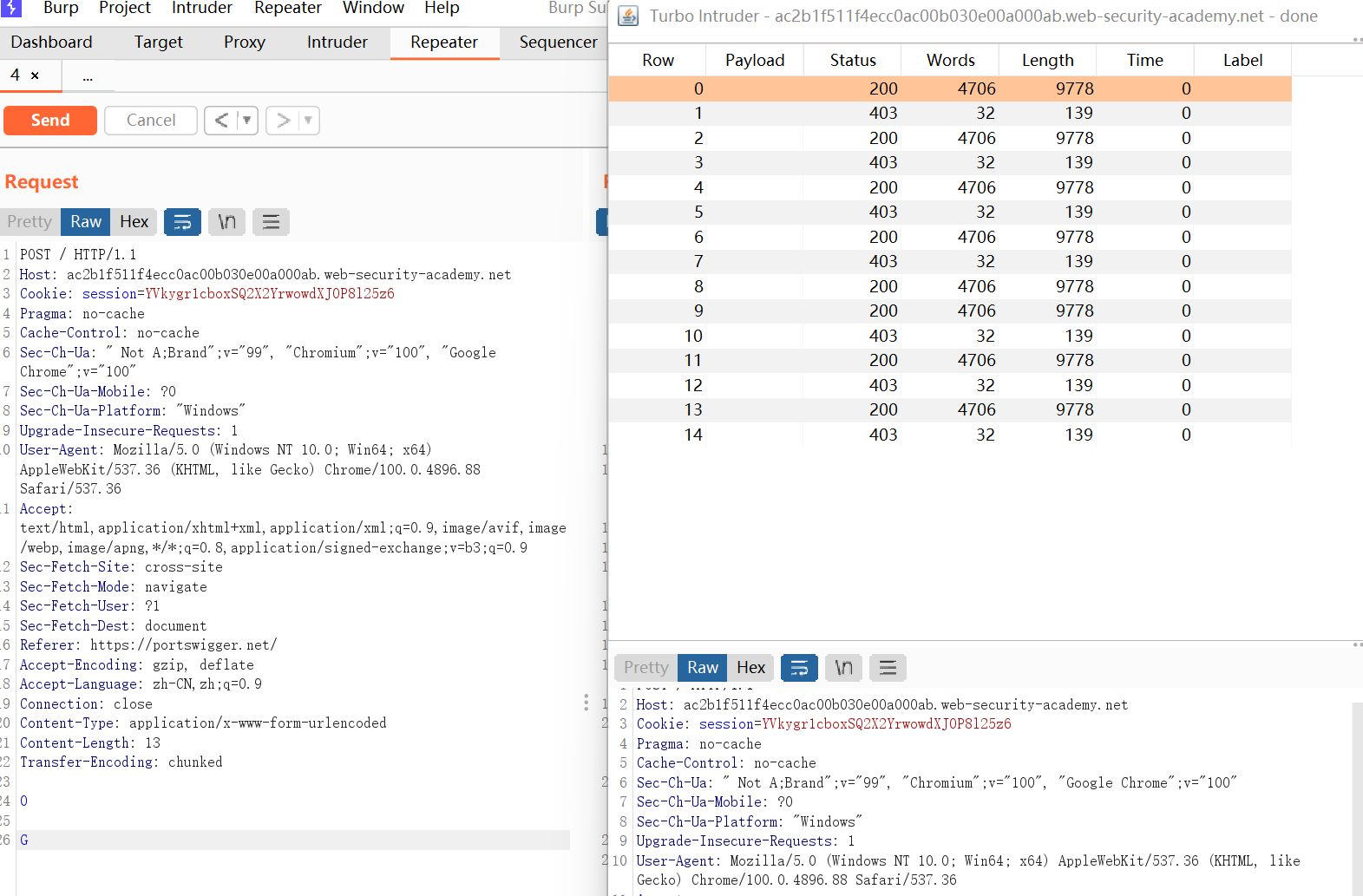Select result row 14 in Turbo Intruder table
The image size is (1363, 896).
950,435
